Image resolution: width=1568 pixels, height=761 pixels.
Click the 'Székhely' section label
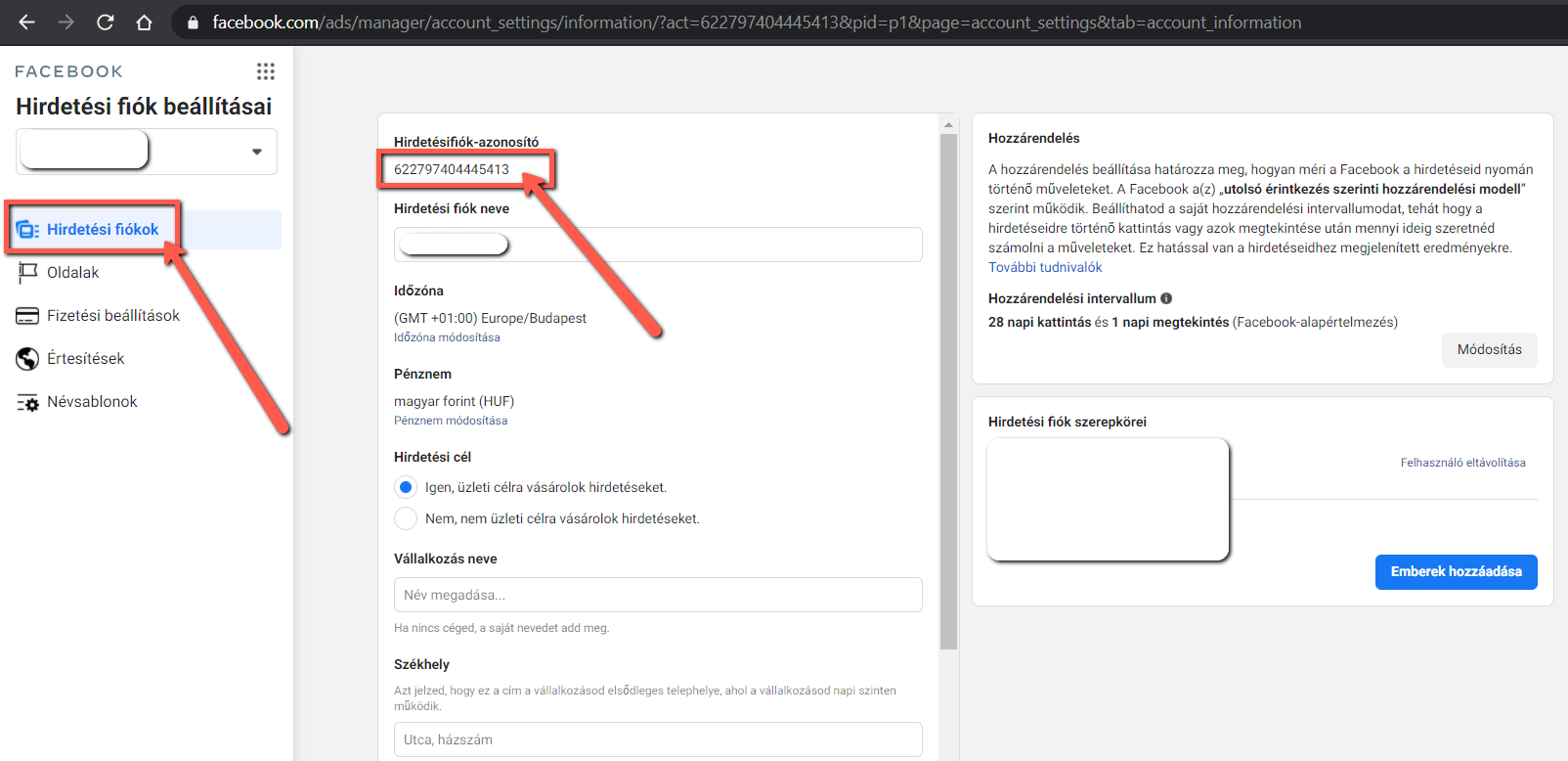click(x=421, y=664)
